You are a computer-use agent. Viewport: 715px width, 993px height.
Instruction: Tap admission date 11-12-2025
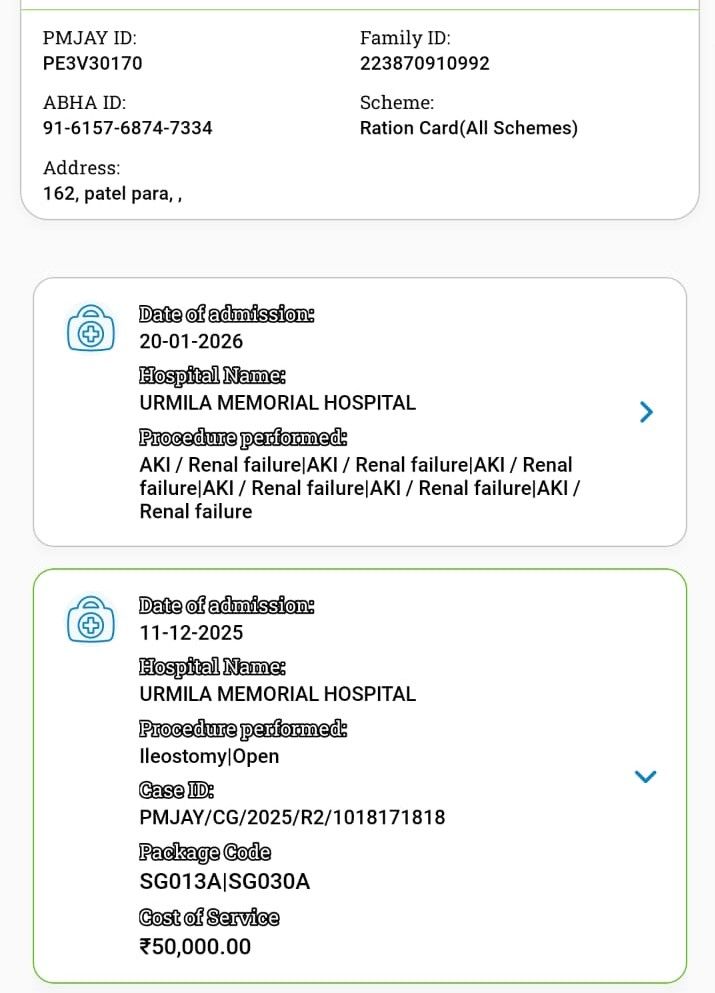click(x=191, y=632)
